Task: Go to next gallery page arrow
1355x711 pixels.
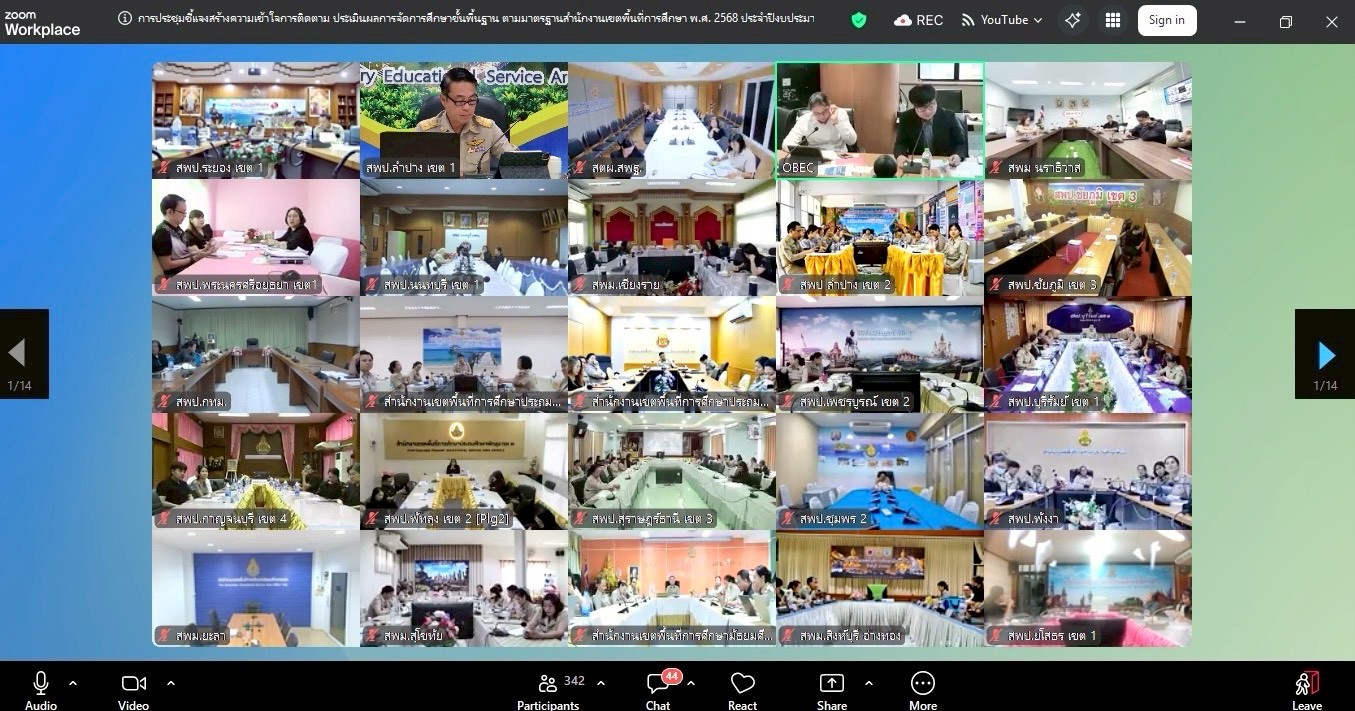Action: point(1325,354)
